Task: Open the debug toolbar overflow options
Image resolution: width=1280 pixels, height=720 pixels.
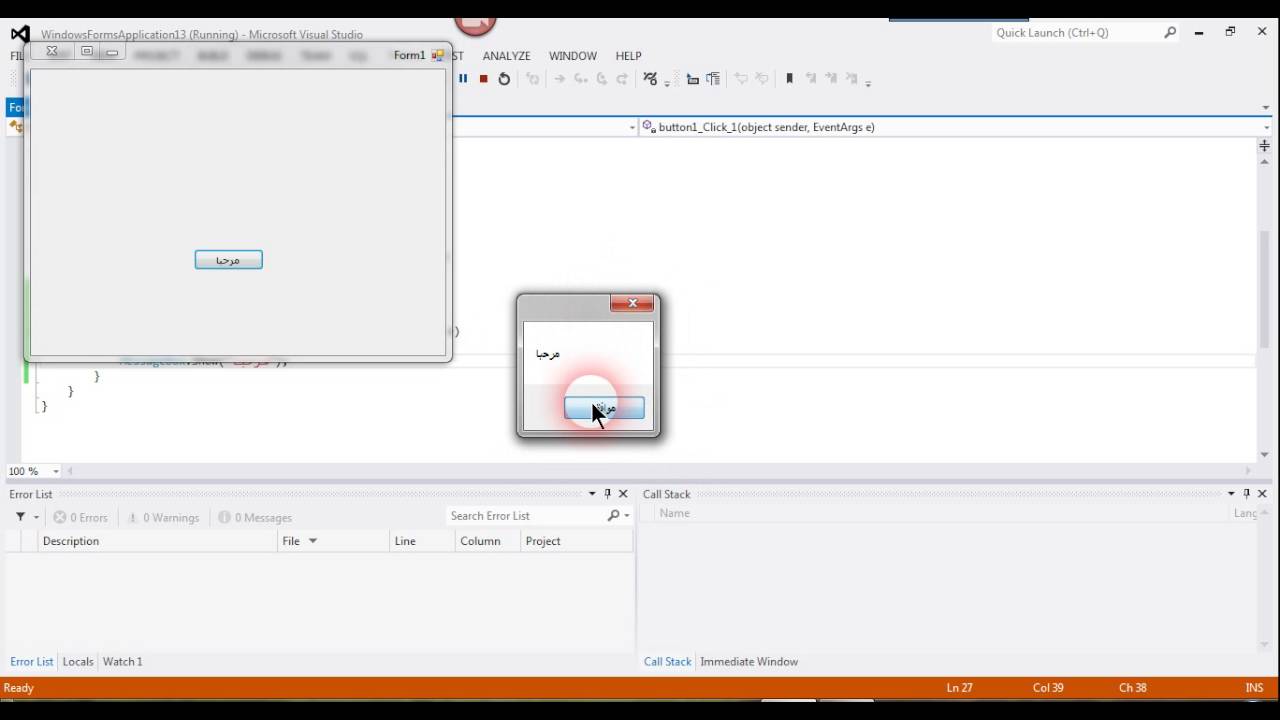Action: [667, 82]
